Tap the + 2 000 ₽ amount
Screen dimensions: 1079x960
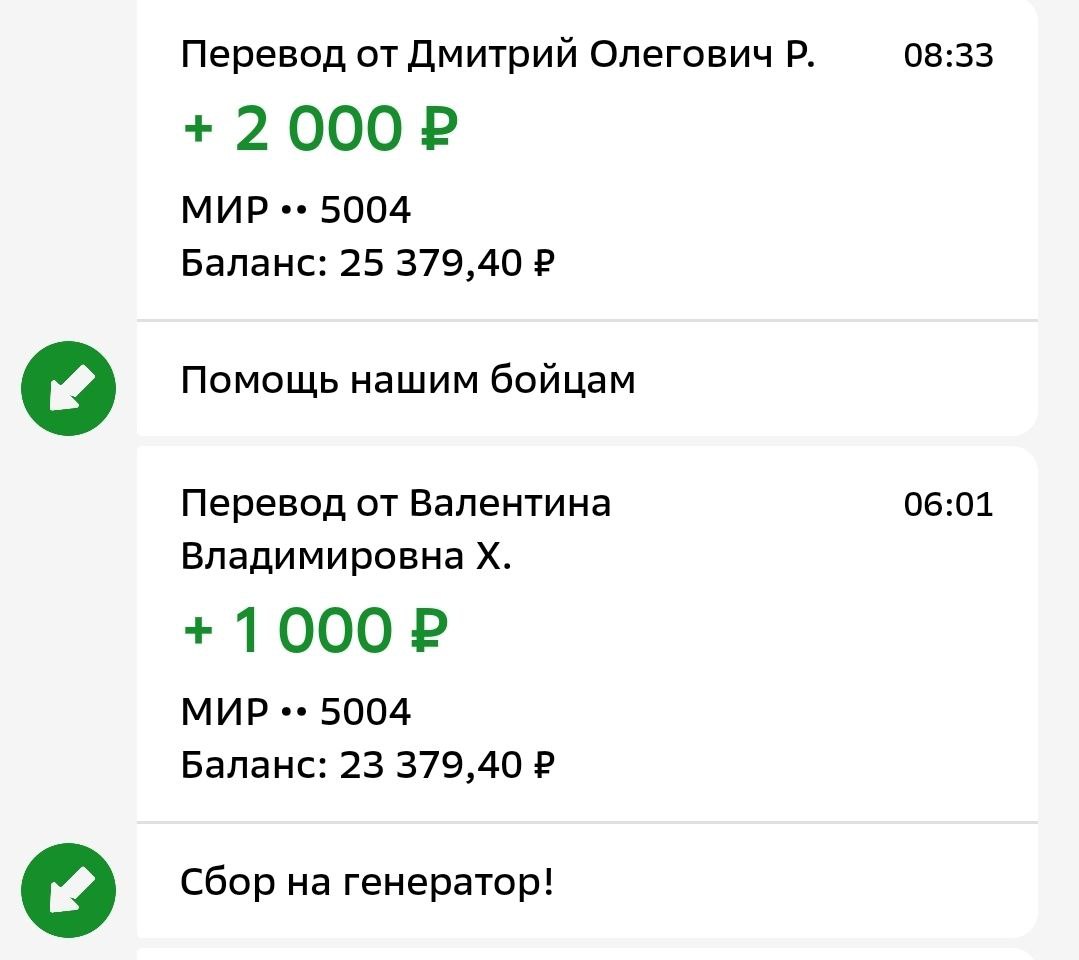pyautogui.click(x=320, y=129)
